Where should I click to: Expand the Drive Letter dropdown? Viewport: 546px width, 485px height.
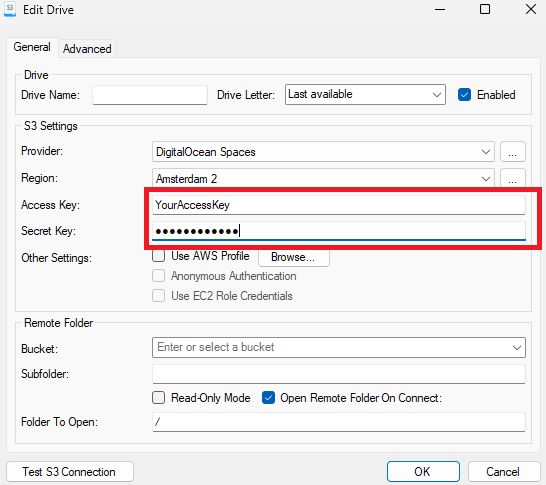(365, 94)
